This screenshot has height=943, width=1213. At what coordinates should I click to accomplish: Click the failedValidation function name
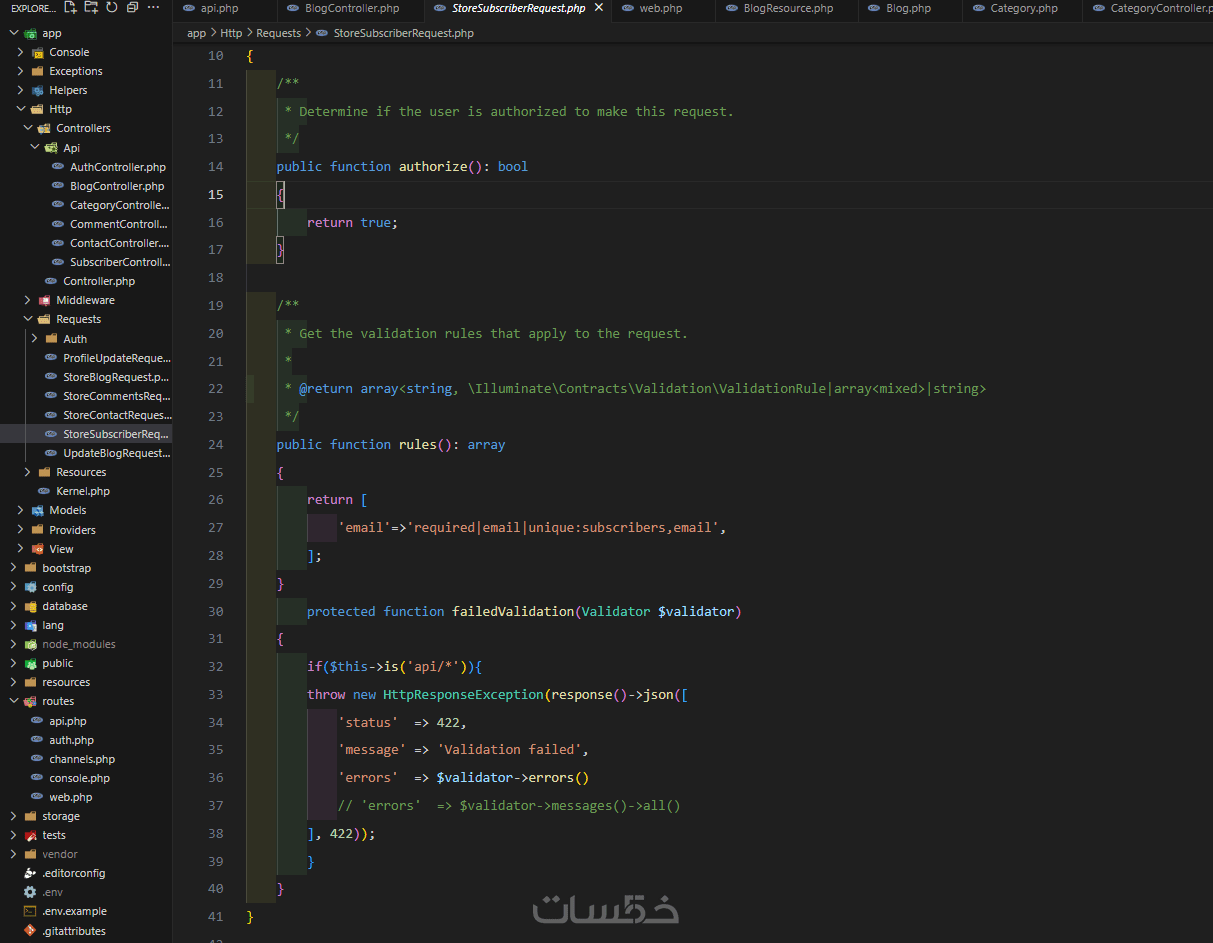click(x=512, y=611)
